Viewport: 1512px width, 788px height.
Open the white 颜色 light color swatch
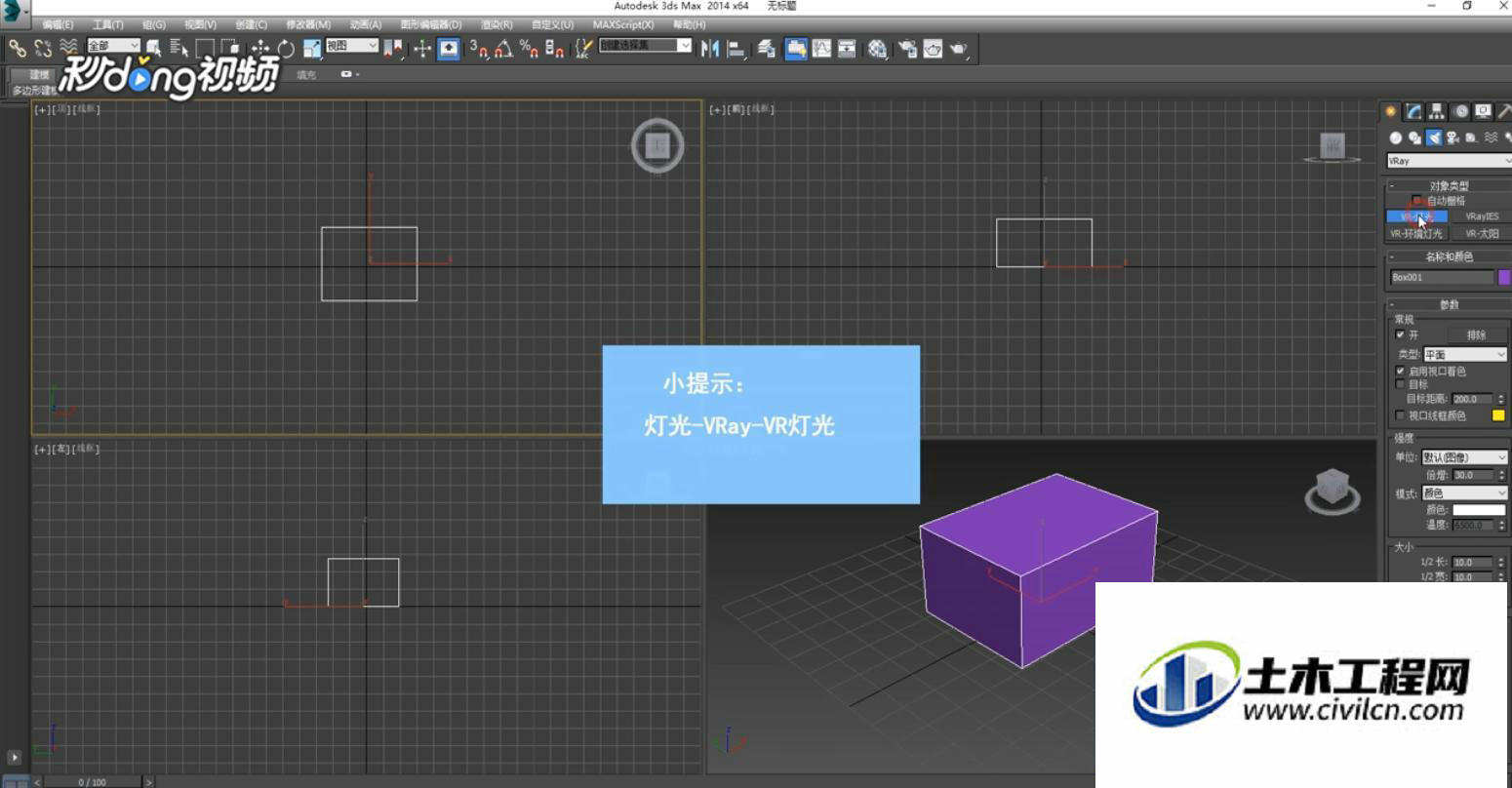1479,510
